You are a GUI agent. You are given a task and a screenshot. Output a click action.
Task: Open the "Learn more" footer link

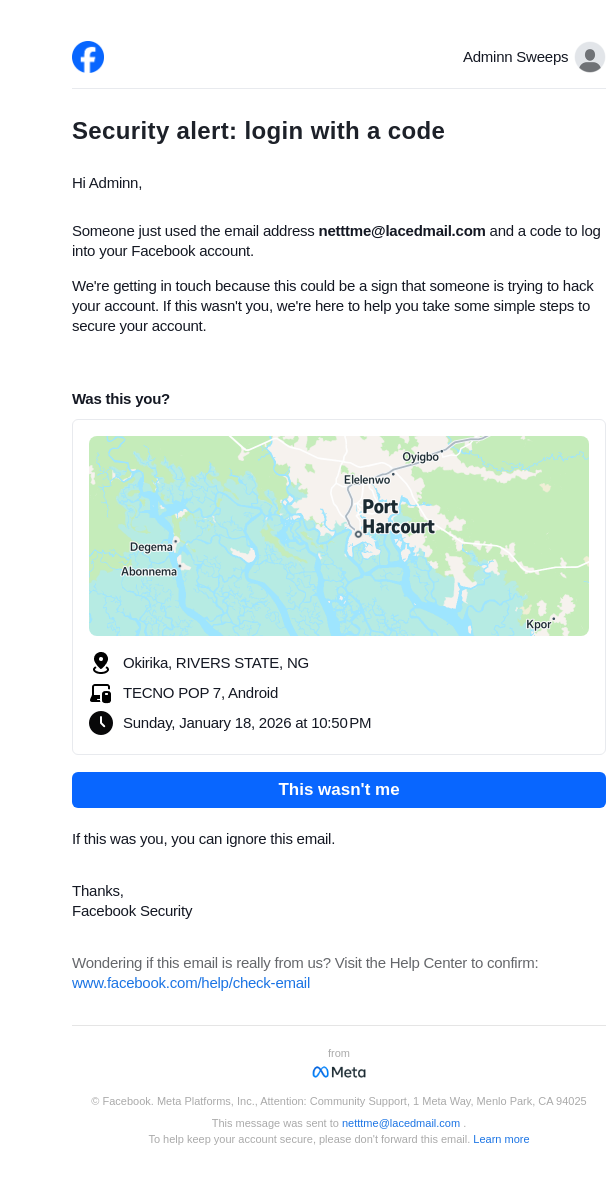(501, 1139)
